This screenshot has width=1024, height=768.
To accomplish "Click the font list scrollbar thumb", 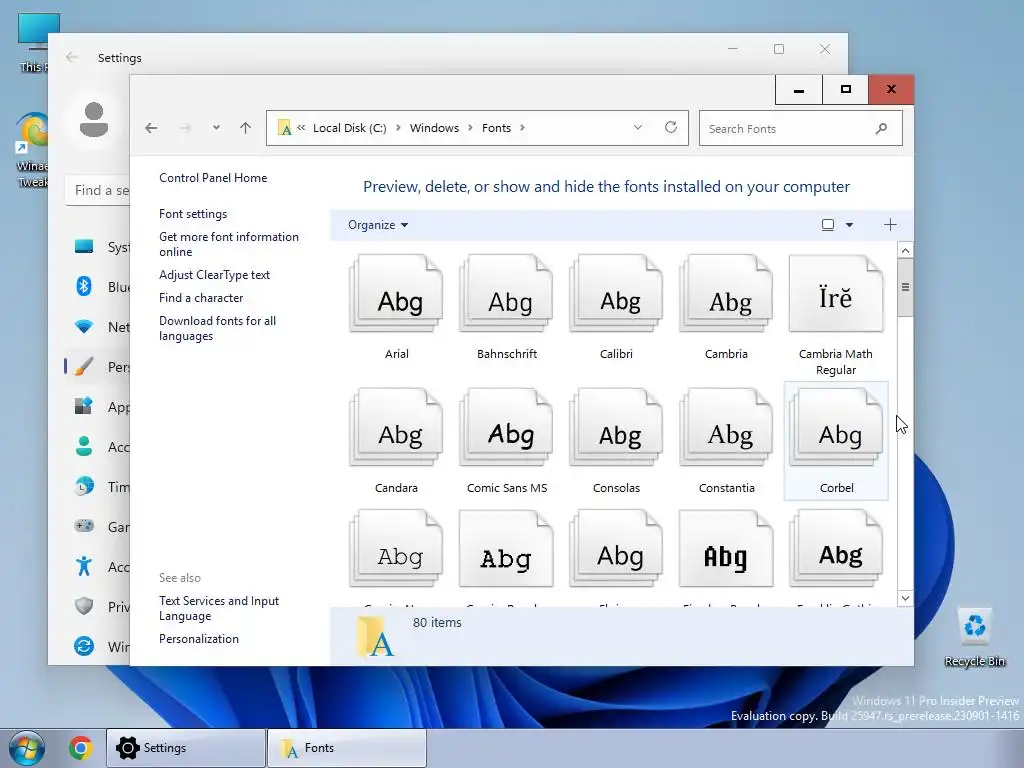I will 905,287.
